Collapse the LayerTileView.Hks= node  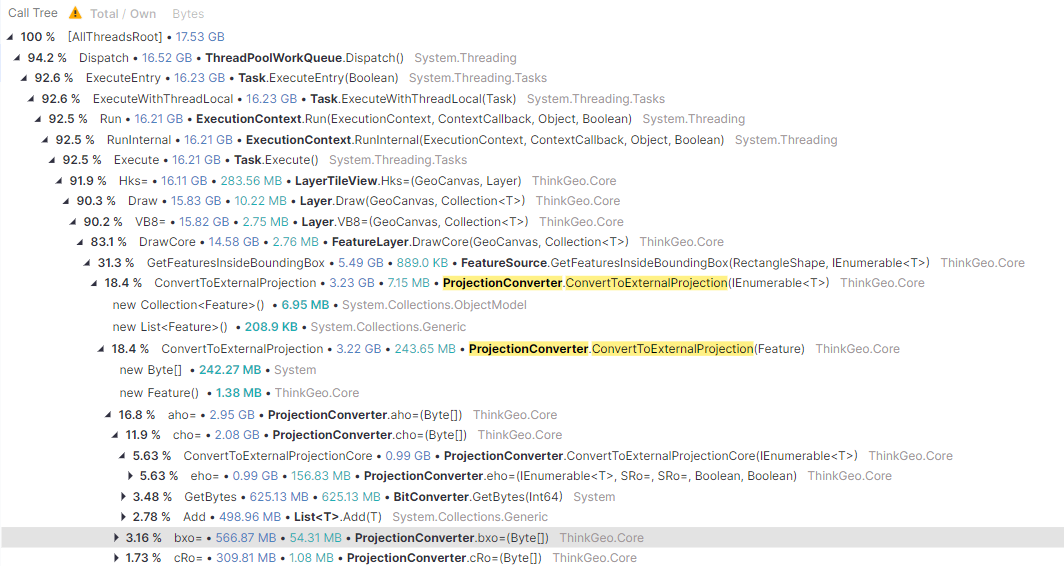tap(59, 181)
